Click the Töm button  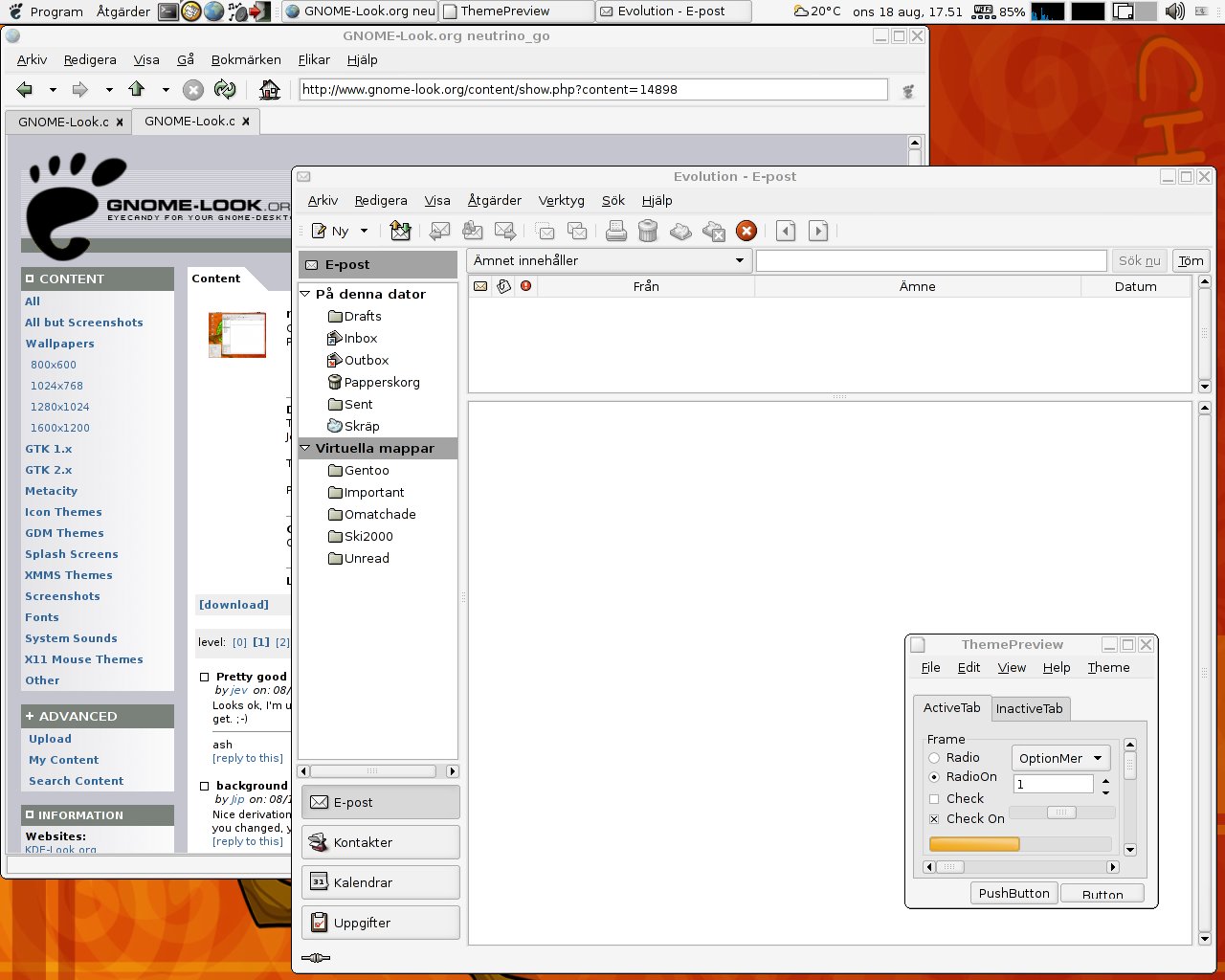coord(1191,260)
